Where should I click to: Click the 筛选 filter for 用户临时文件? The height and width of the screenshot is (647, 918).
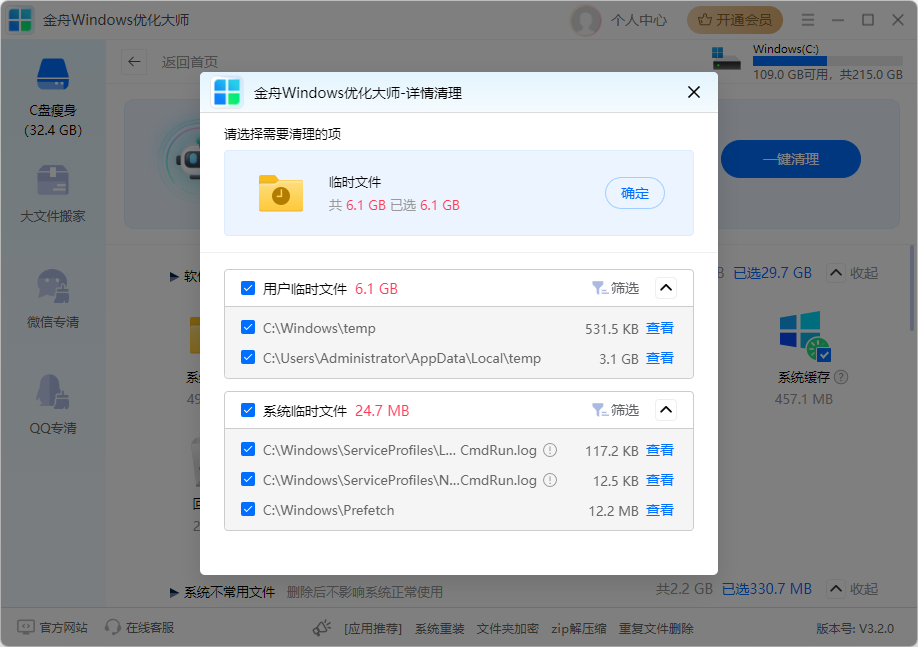[x=615, y=288]
